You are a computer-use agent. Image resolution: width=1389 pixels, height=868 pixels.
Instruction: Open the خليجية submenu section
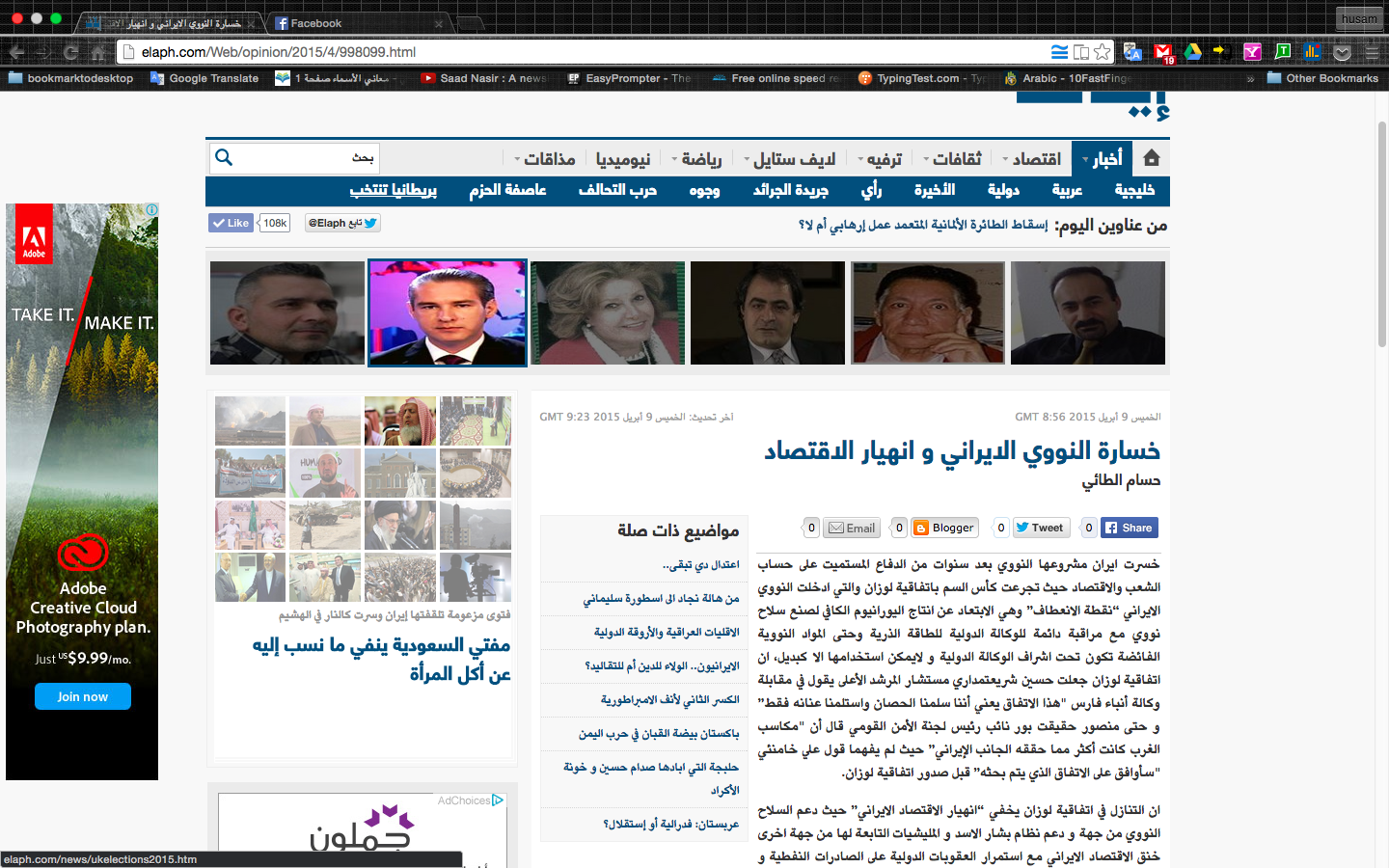[x=1134, y=190]
